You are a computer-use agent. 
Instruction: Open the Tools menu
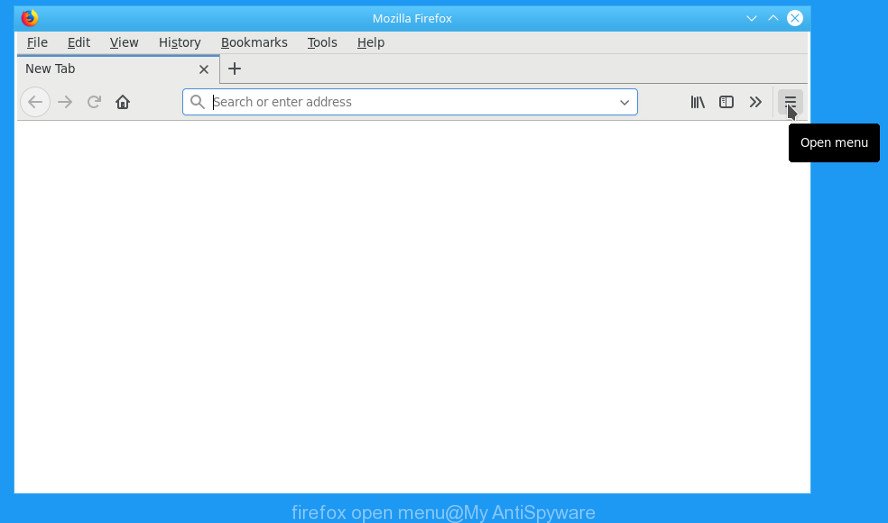pyautogui.click(x=322, y=42)
